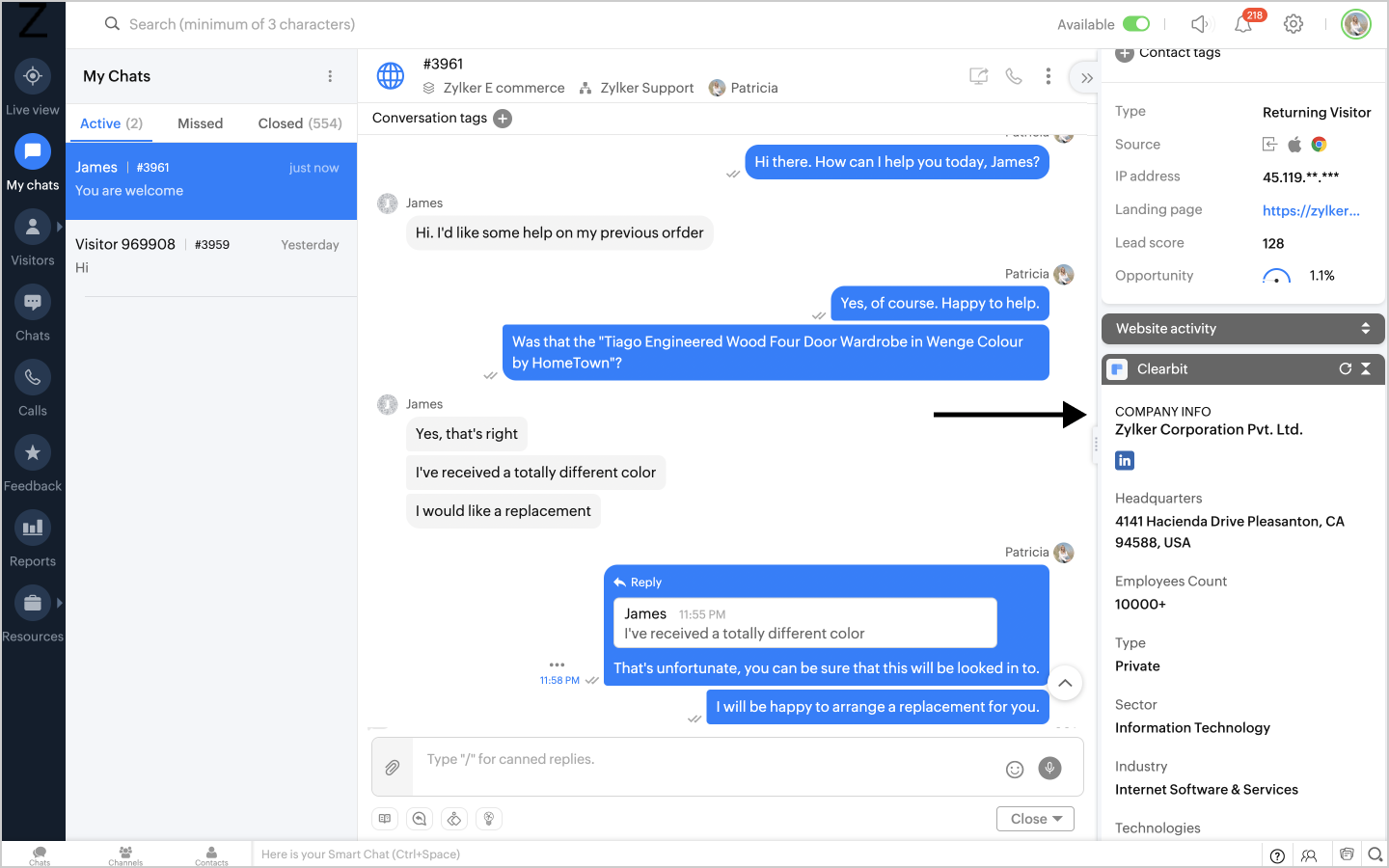Screen dimensions: 1389x868
Task: Collapse the Clearbit widget
Action: [x=1366, y=369]
